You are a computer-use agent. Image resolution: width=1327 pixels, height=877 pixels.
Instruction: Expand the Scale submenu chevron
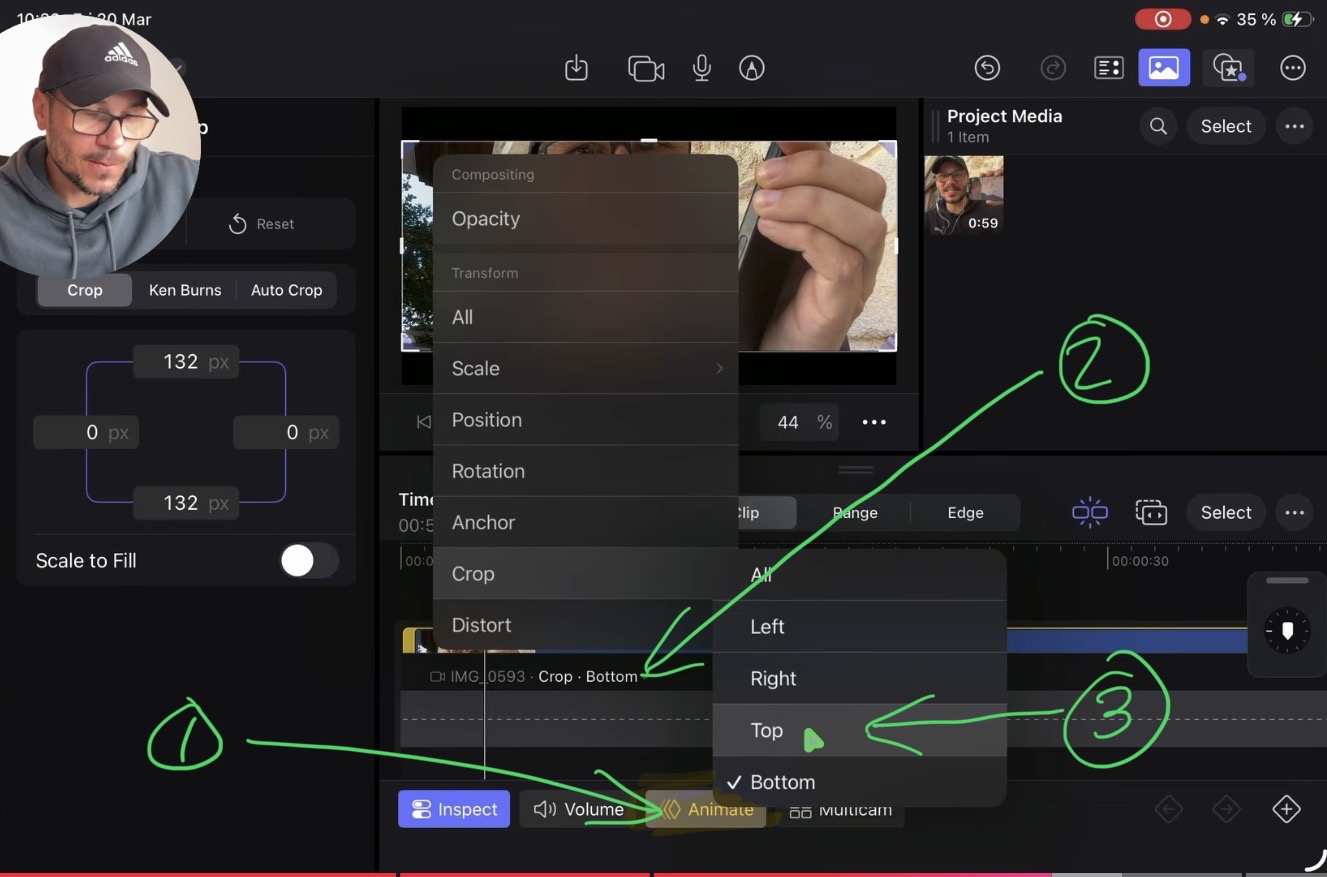(719, 368)
